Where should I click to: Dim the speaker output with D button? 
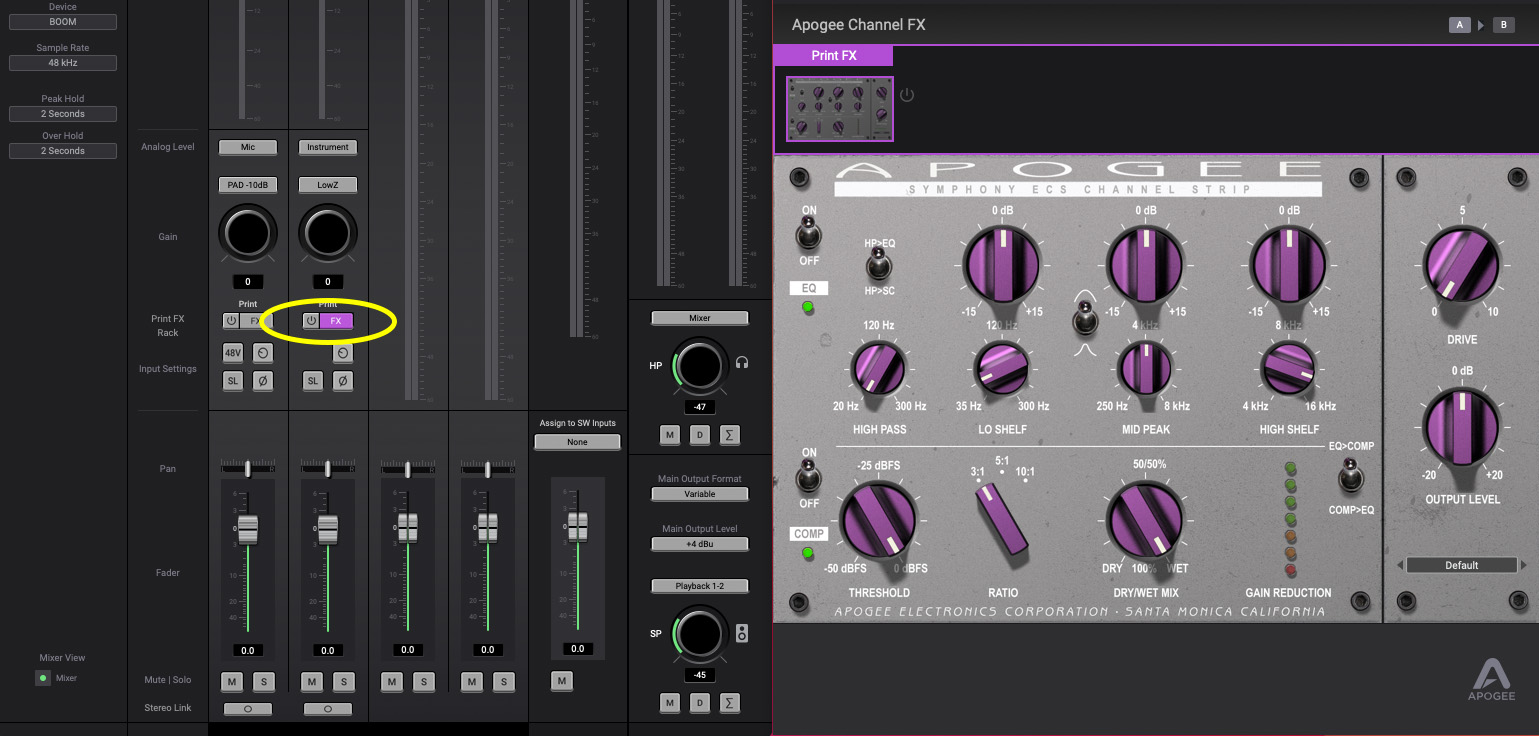click(x=700, y=703)
